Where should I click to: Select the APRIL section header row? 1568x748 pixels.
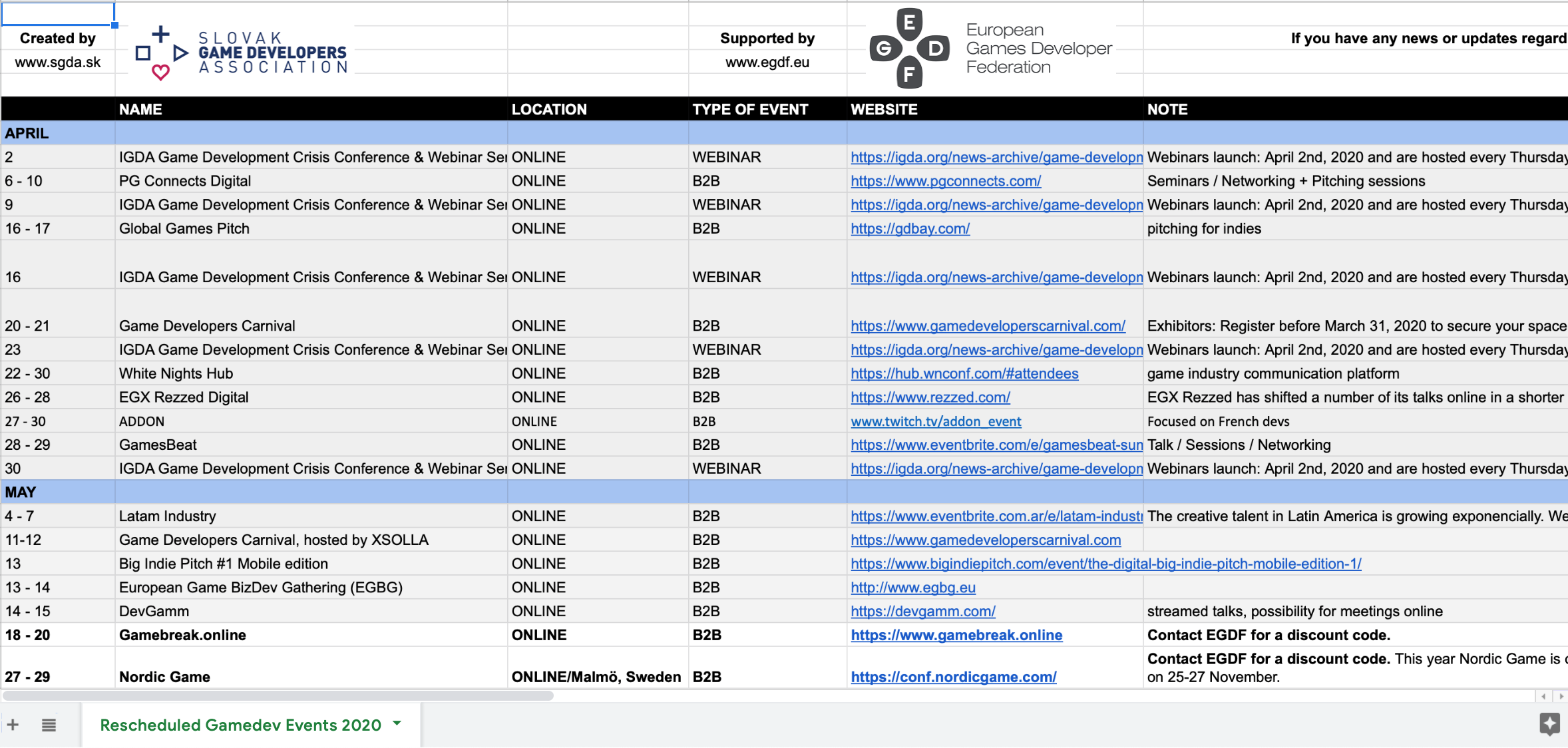(x=27, y=132)
